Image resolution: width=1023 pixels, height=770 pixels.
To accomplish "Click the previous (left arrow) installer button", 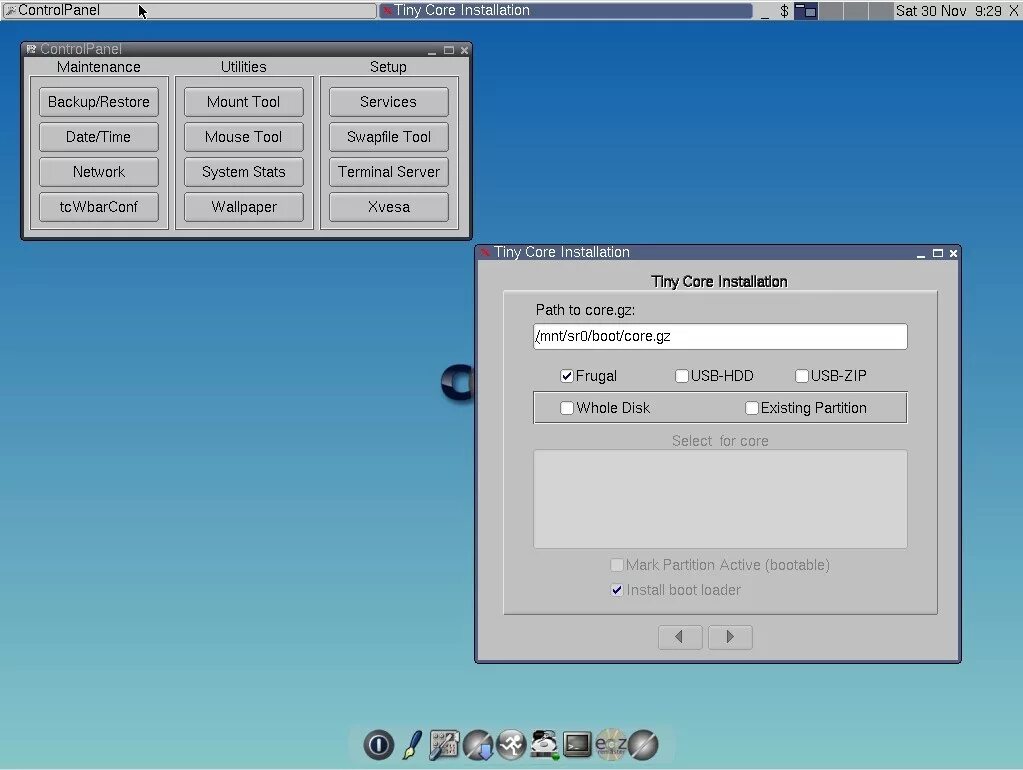I will coord(680,637).
